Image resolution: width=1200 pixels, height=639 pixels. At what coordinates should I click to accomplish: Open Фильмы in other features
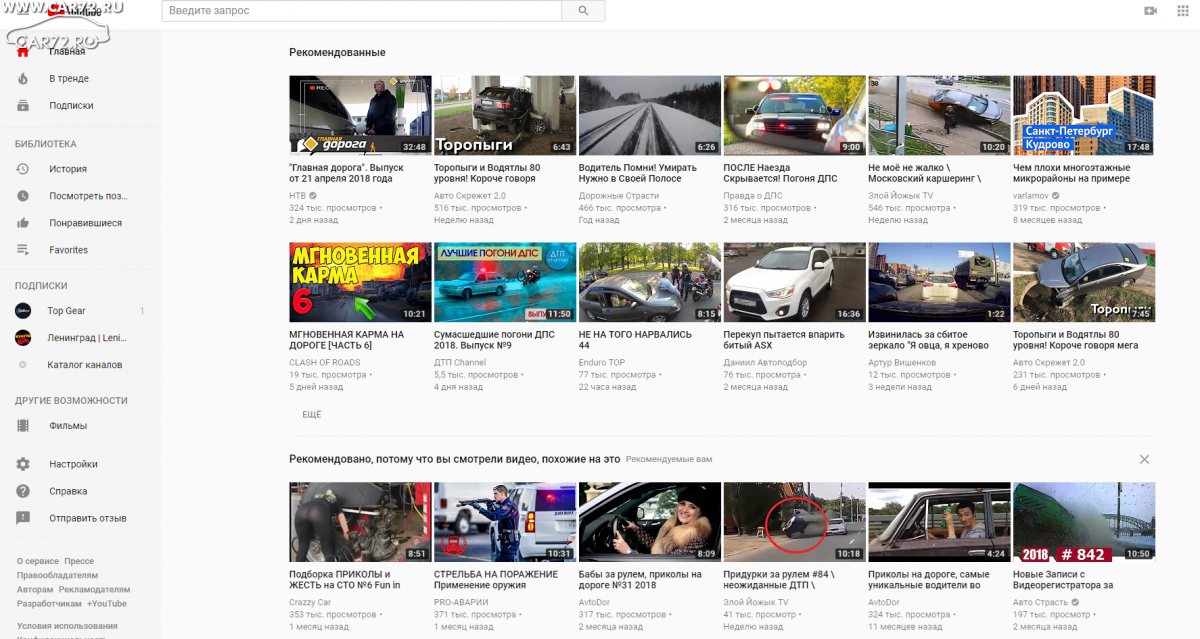coord(68,426)
